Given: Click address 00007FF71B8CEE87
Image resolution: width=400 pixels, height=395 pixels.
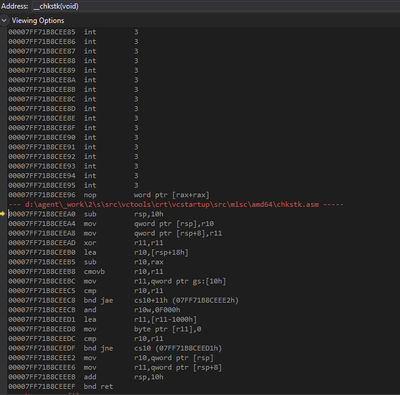Looking at the screenshot, I should [x=42, y=51].
